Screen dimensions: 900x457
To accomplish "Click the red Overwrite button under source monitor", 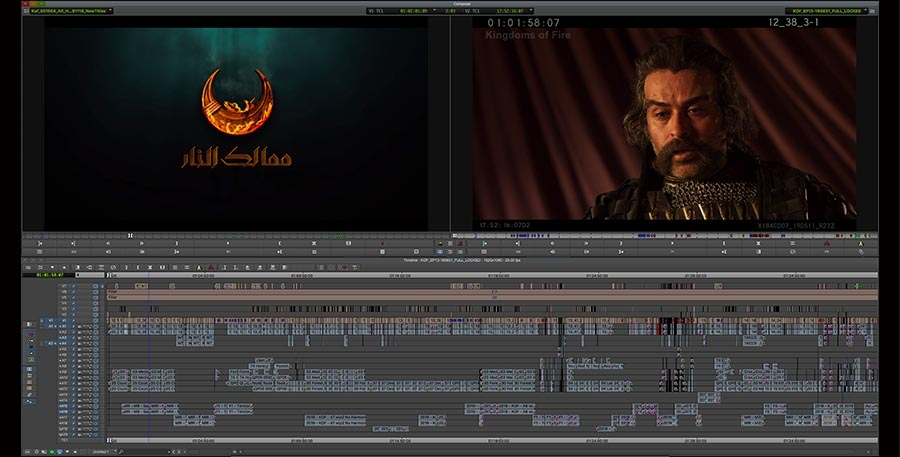I will coord(382,243).
